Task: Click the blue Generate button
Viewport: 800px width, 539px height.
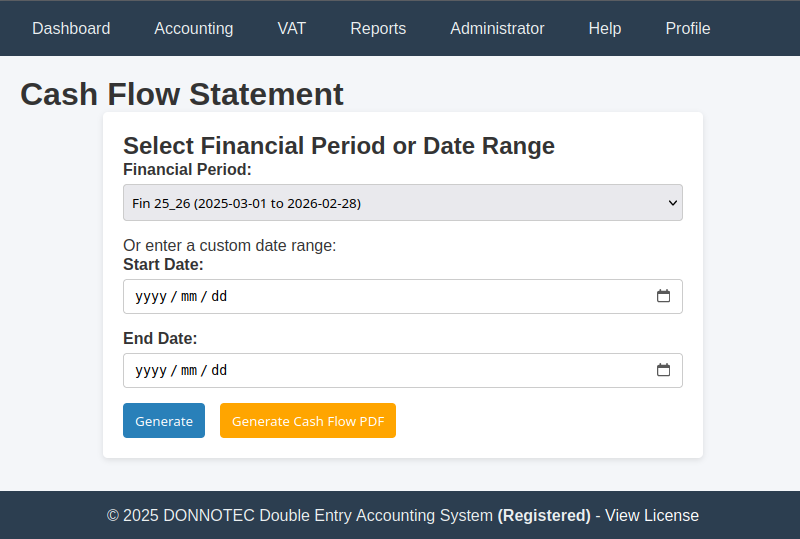Action: click(x=164, y=421)
